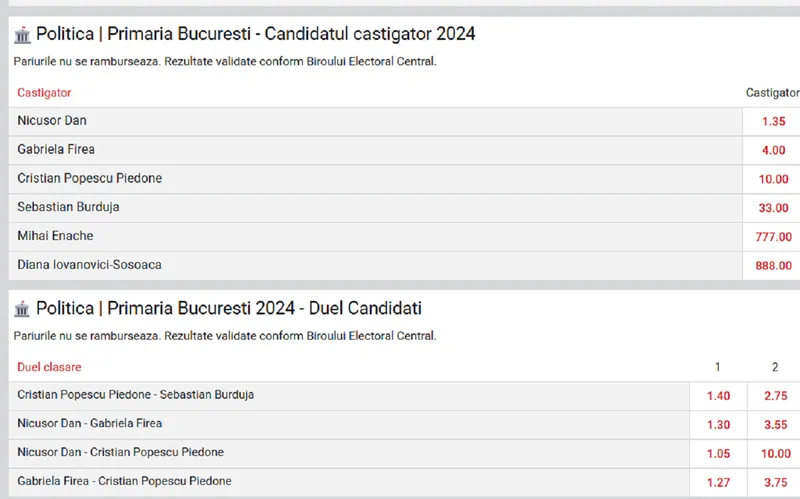
Task: Select odds 4.00 for Gabriela Firea
Action: coord(771,151)
